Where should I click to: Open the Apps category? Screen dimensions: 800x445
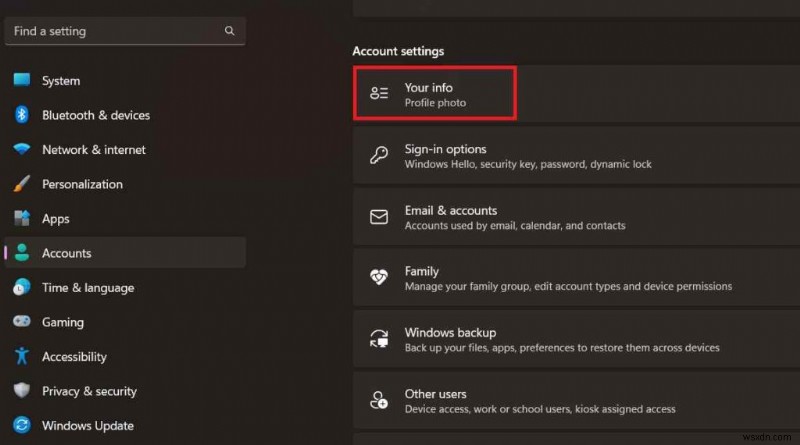coord(125,218)
